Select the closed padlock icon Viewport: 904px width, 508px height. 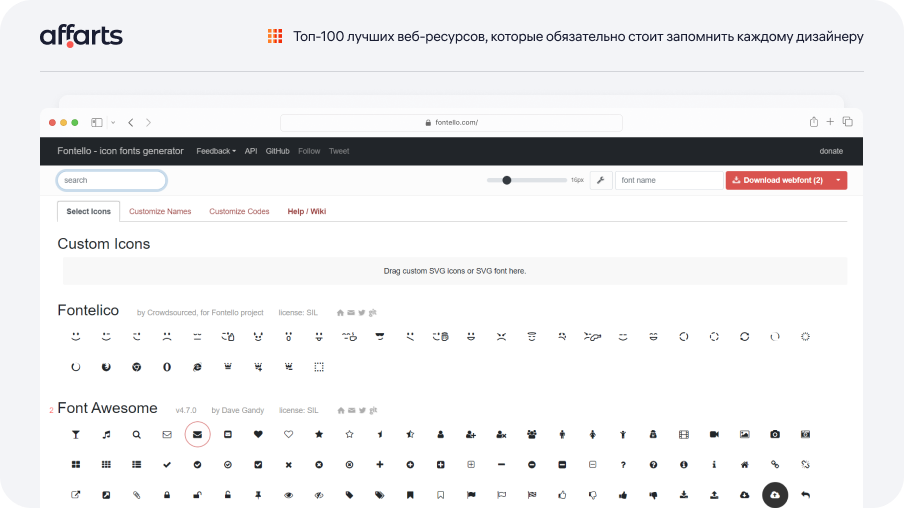tap(167, 495)
